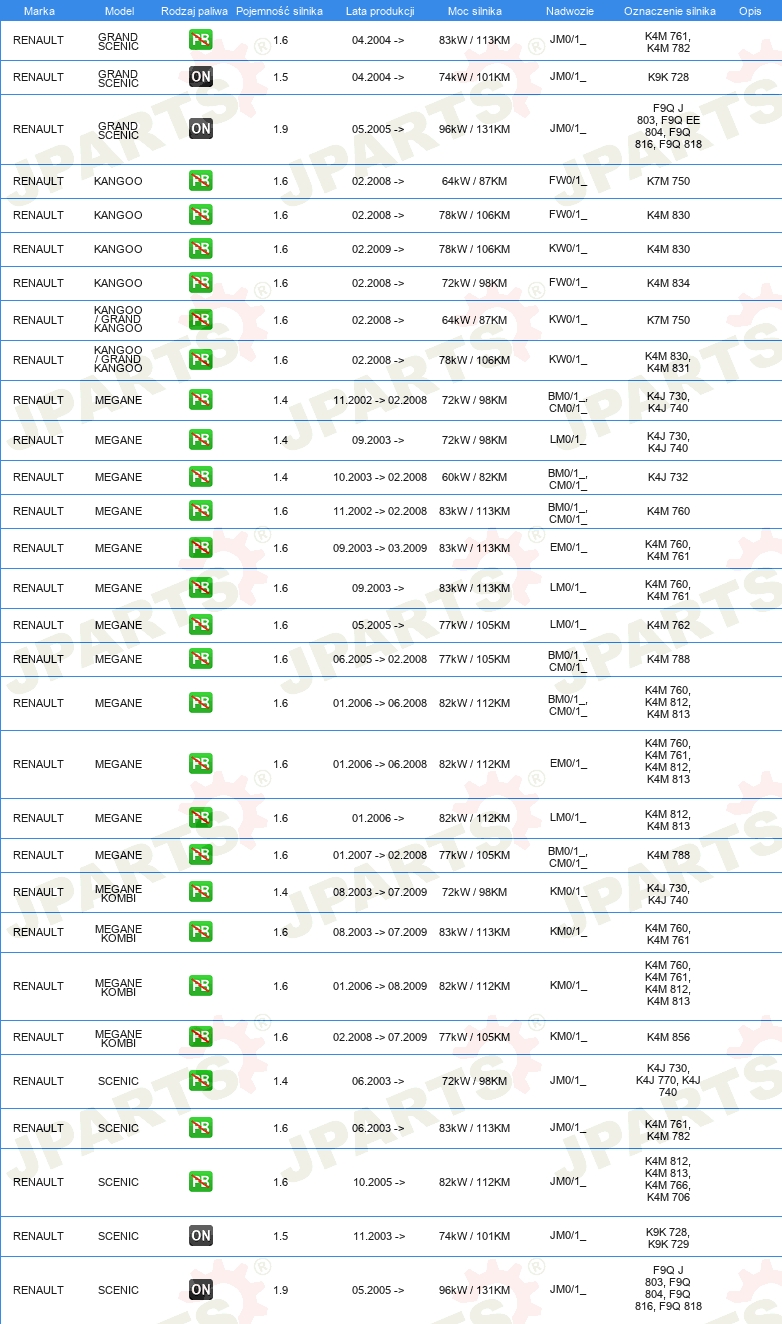Click the 10.2005 -> production date cell
782x1324 pixels.
tap(378, 1182)
